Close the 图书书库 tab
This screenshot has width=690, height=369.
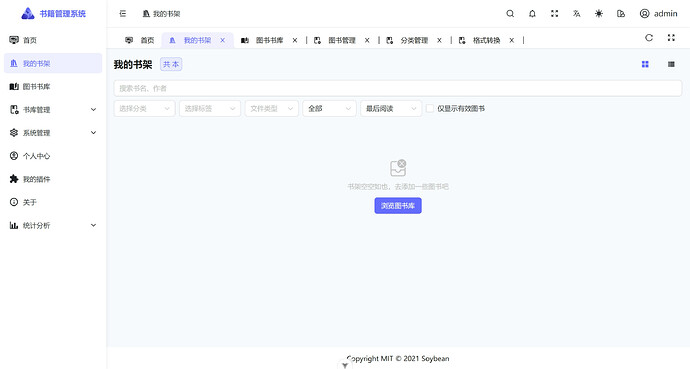(x=295, y=40)
